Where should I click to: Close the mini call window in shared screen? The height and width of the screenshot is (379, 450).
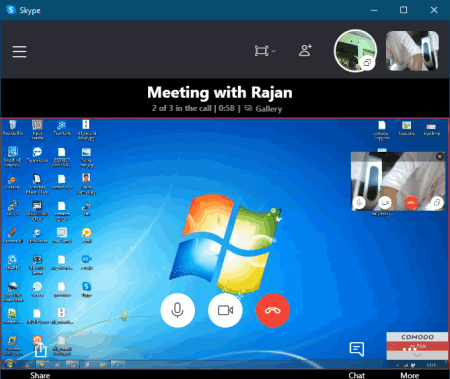click(440, 156)
